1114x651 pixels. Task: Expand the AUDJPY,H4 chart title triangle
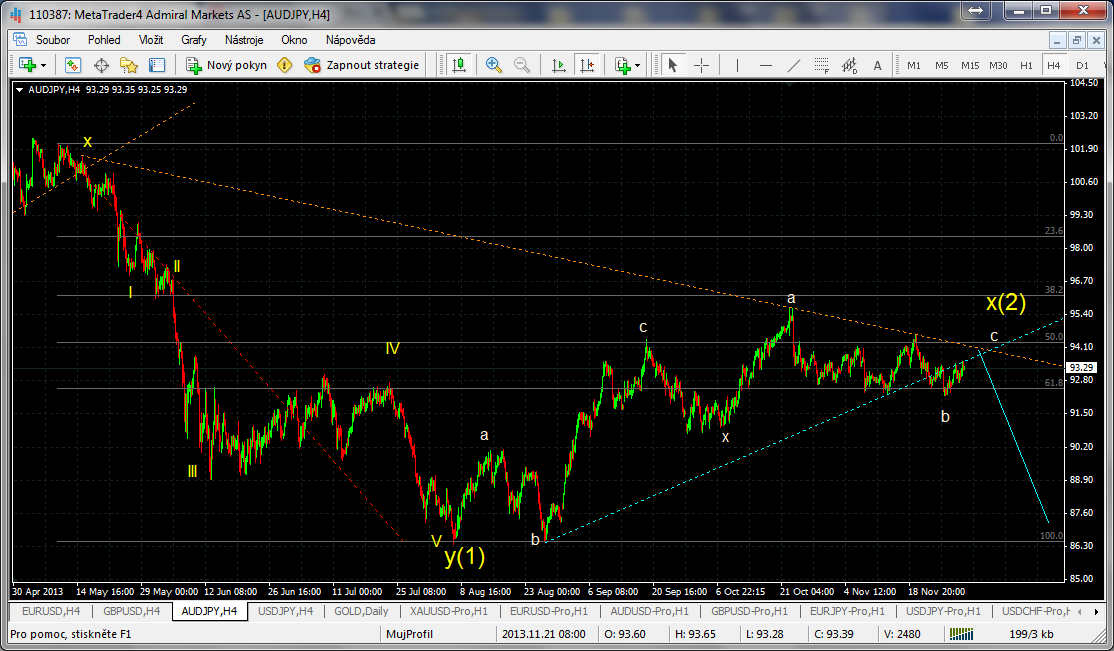tap(20, 90)
